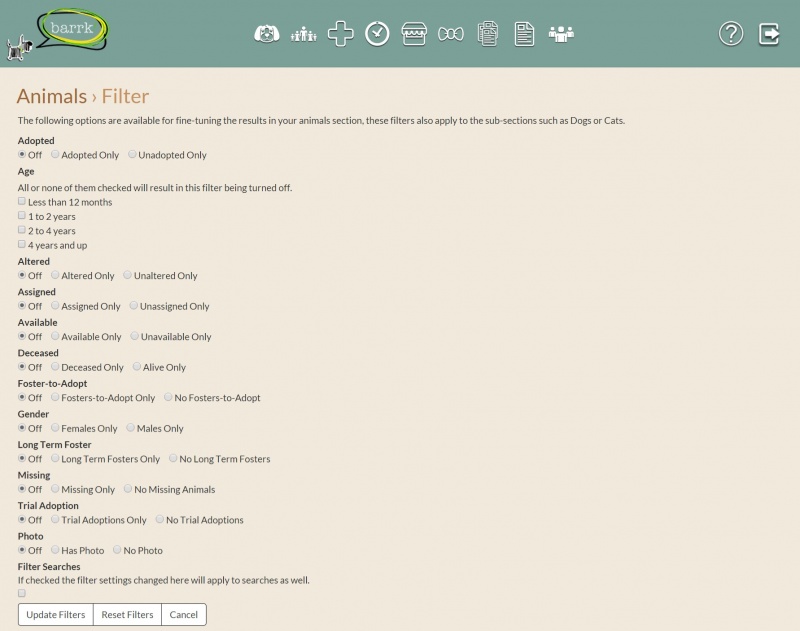Viewport: 800px width, 631px height.
Task: Select Has Photo option
Action: 55,549
